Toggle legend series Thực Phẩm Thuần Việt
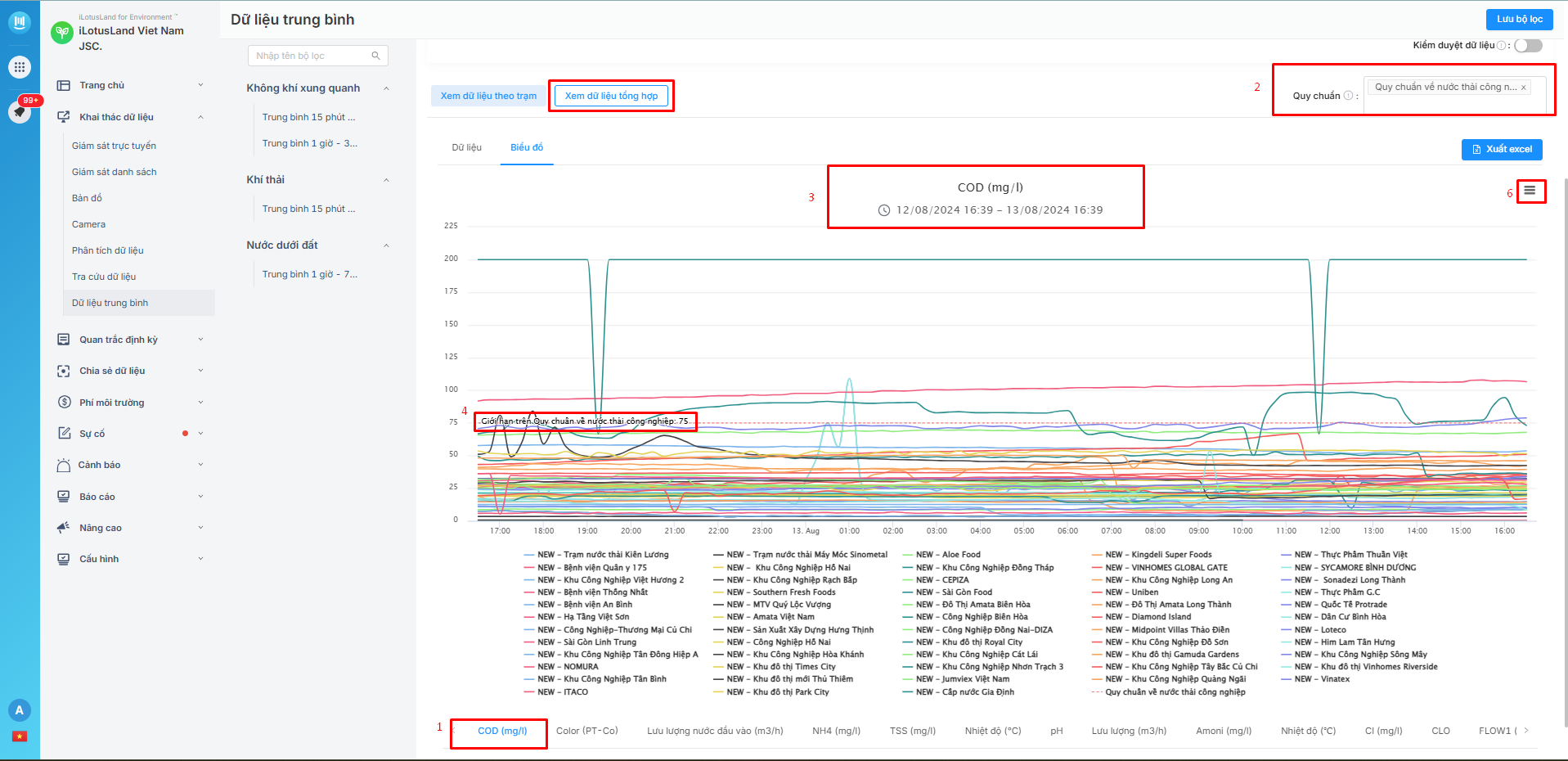The image size is (1568, 761). pyautogui.click(x=1344, y=555)
